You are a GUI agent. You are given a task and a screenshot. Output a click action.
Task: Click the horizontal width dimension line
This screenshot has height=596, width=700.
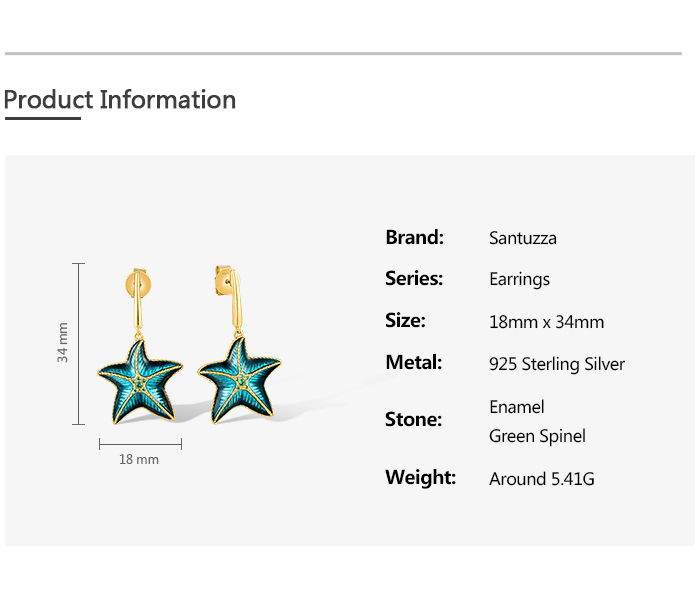[140, 443]
